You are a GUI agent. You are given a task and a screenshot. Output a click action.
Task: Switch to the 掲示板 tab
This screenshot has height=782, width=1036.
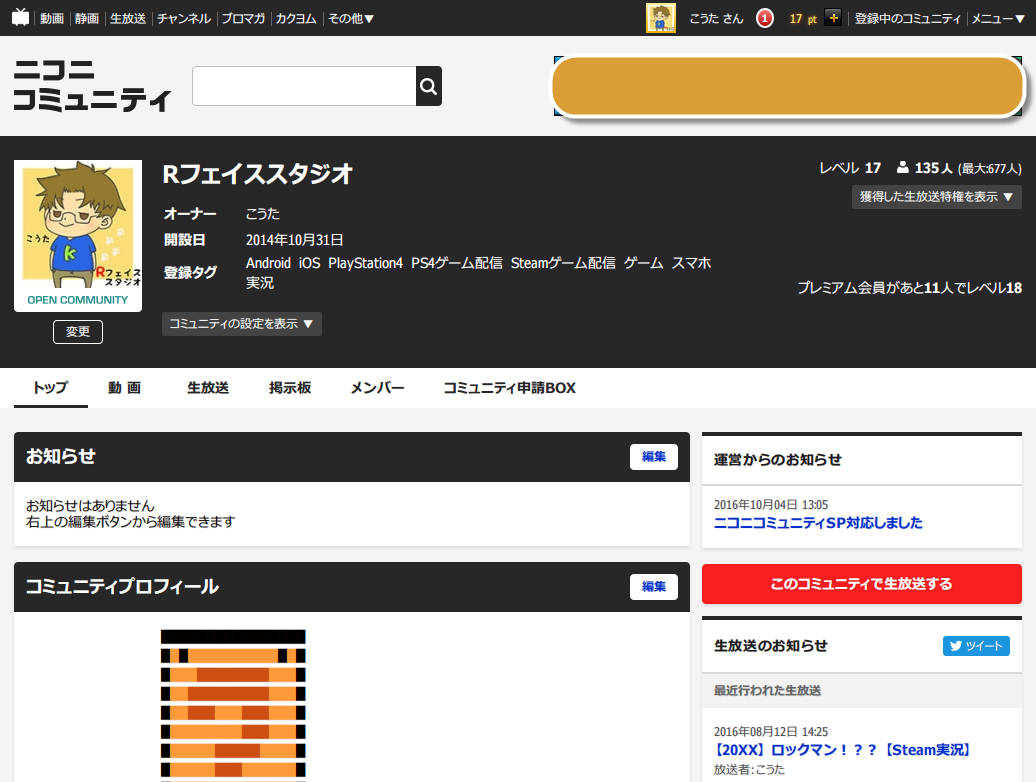point(290,388)
